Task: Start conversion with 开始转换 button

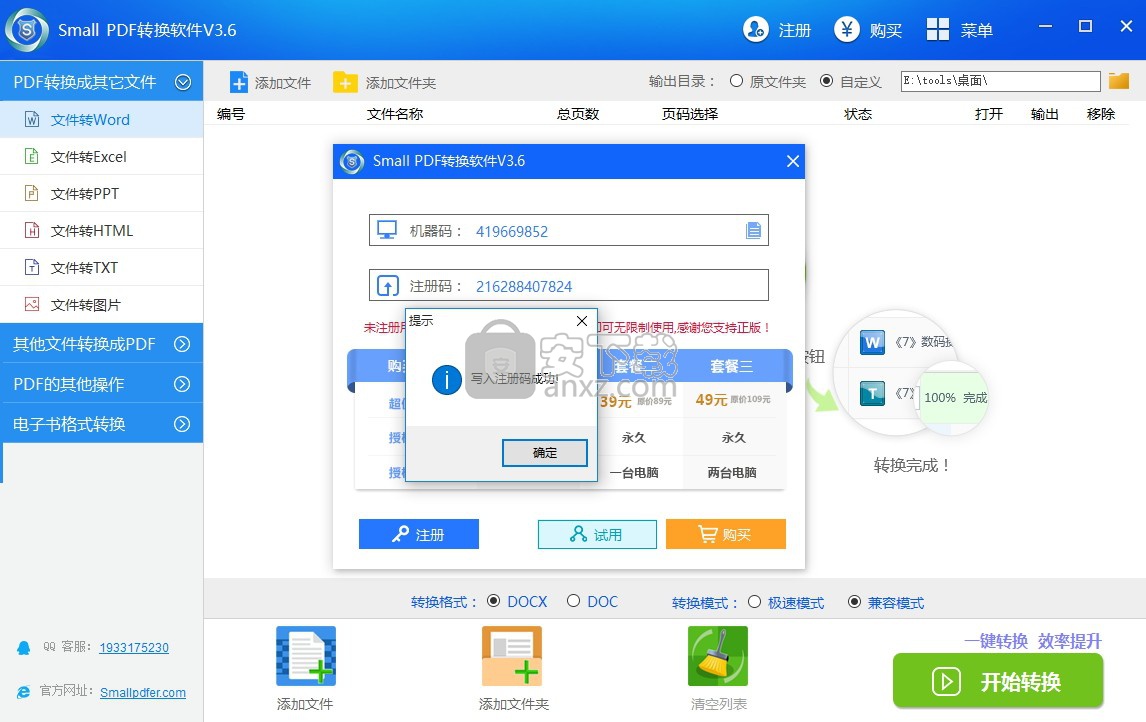Action: point(998,680)
